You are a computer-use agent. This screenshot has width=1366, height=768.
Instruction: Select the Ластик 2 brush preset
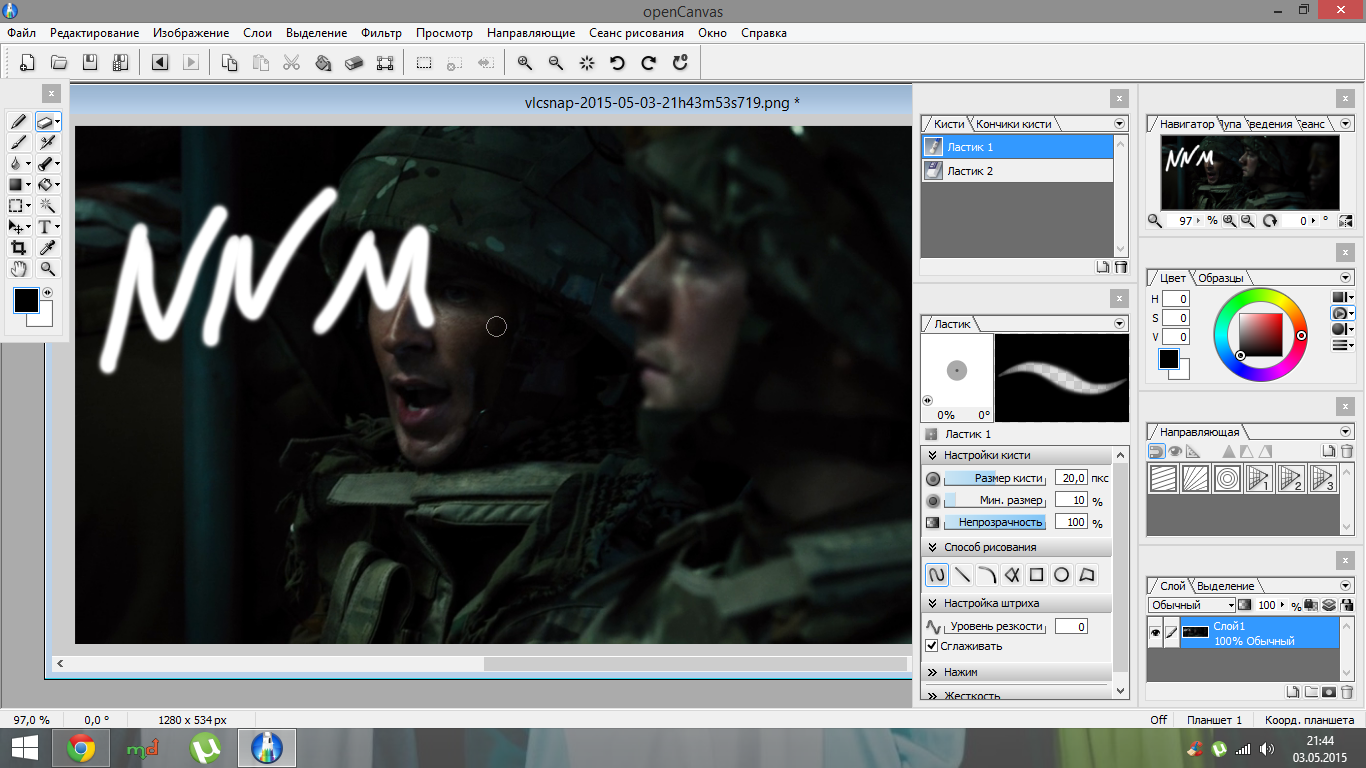click(970, 171)
